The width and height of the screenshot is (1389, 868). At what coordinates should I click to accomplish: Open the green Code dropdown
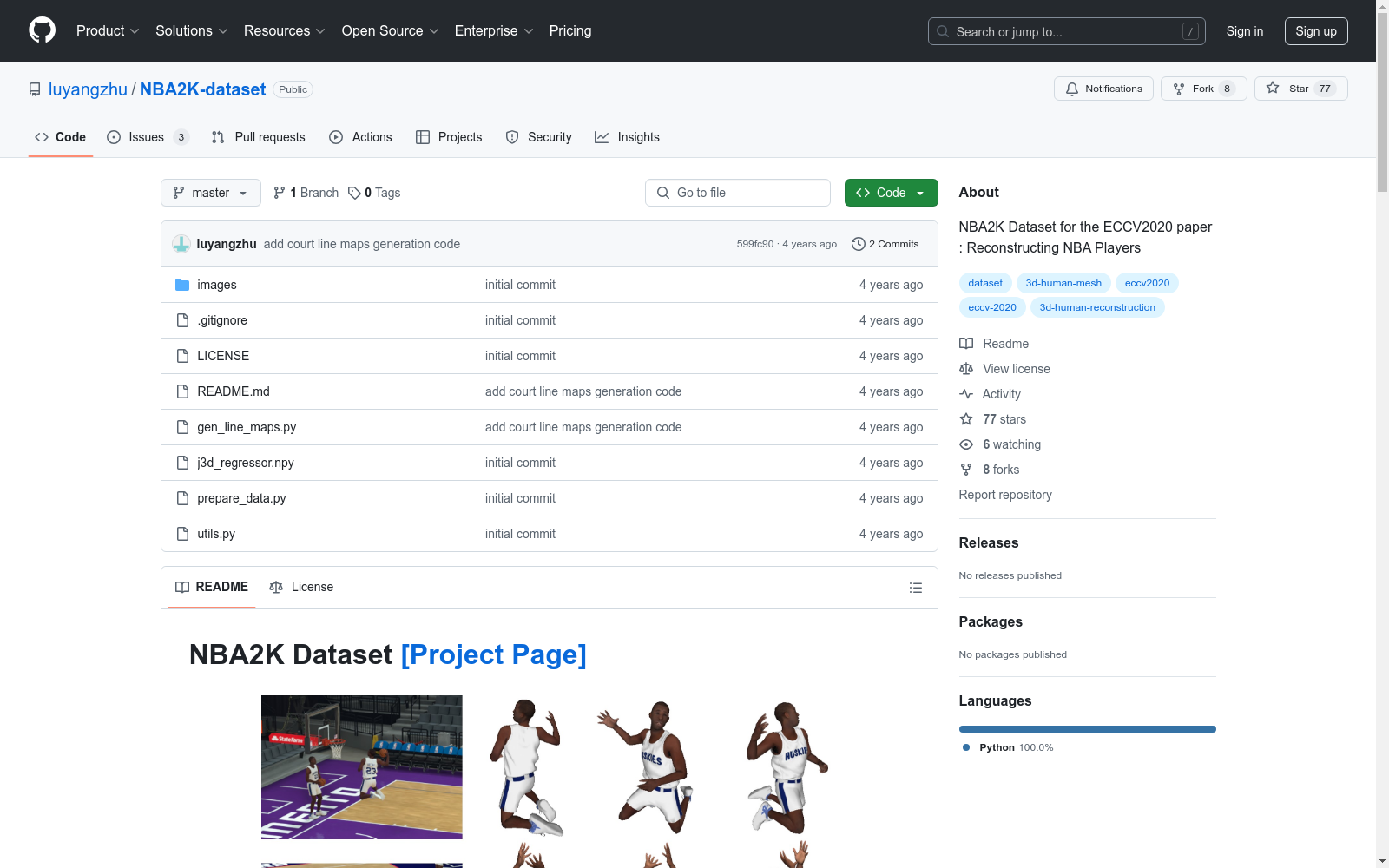click(x=891, y=193)
